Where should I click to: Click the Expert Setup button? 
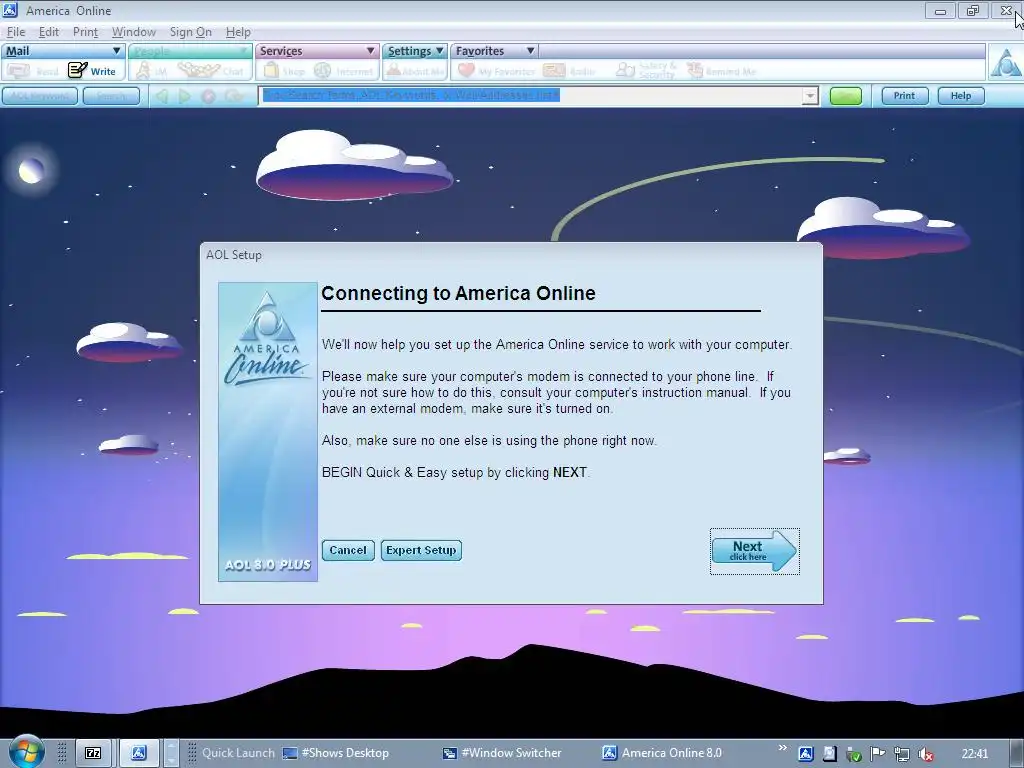(421, 551)
